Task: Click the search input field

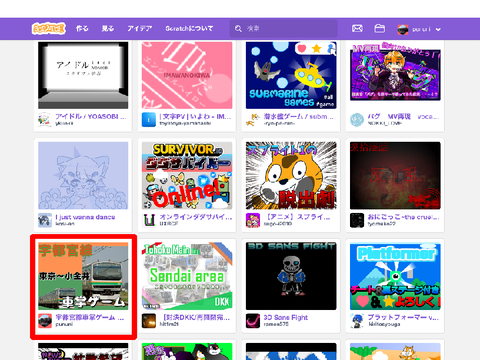Action: (x=284, y=29)
